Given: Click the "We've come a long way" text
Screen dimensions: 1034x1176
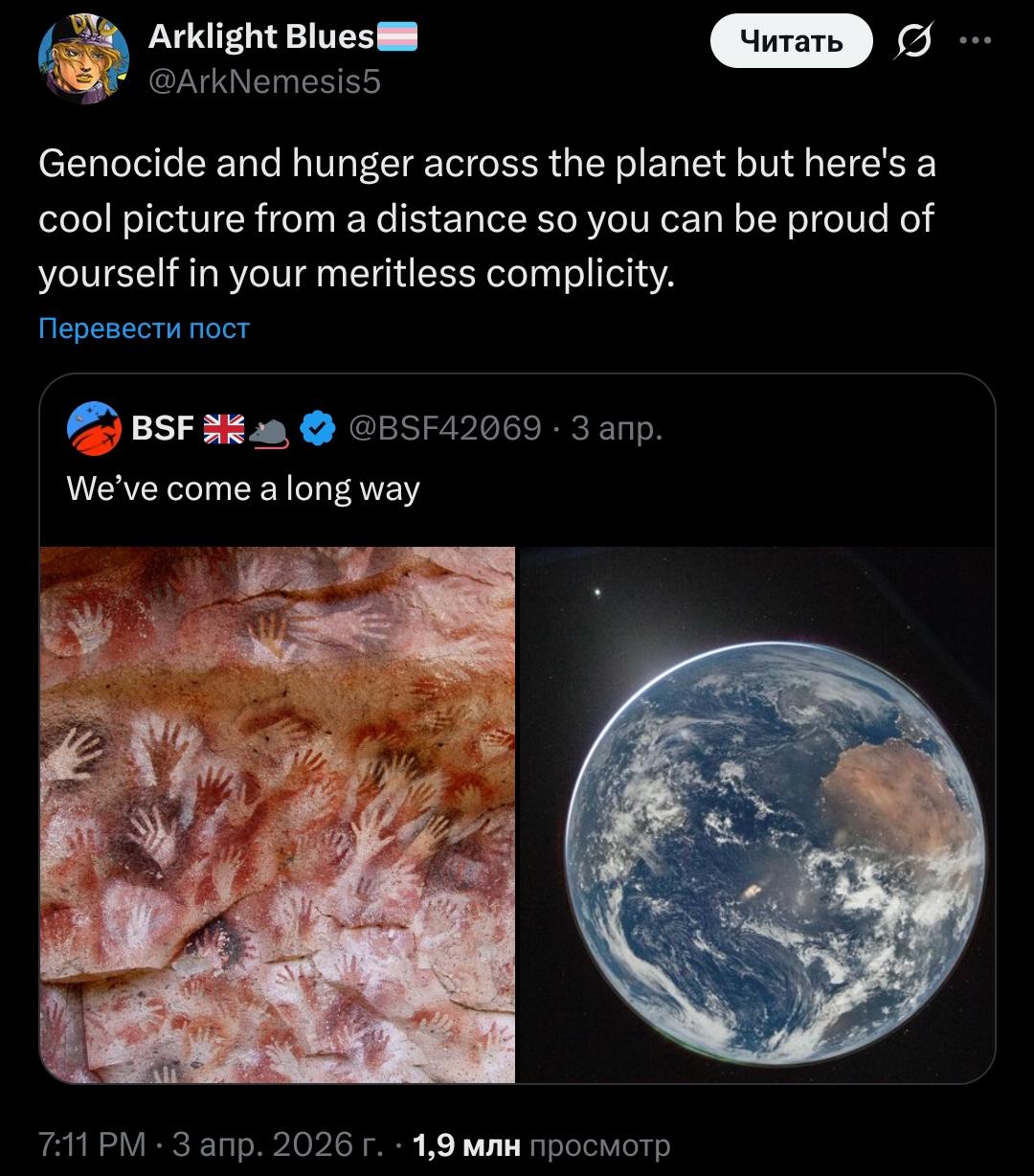Looking at the screenshot, I should pos(243,488).
